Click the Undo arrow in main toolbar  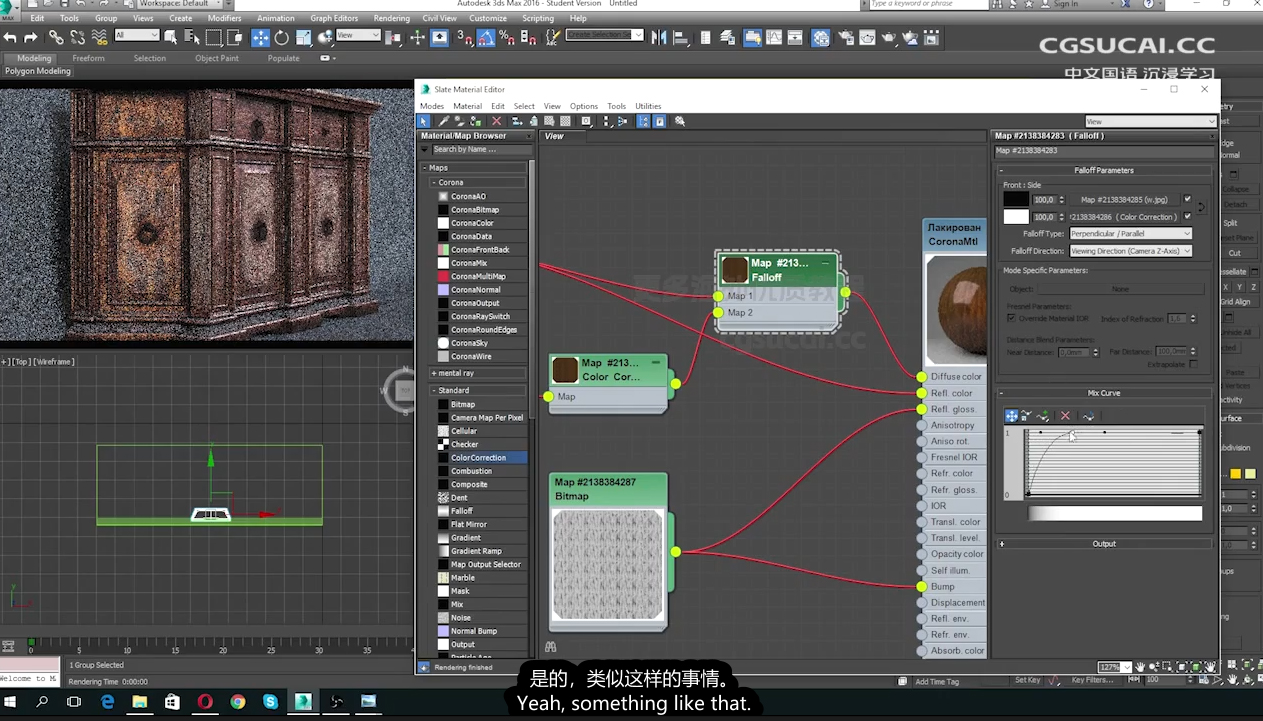[x=11, y=38]
